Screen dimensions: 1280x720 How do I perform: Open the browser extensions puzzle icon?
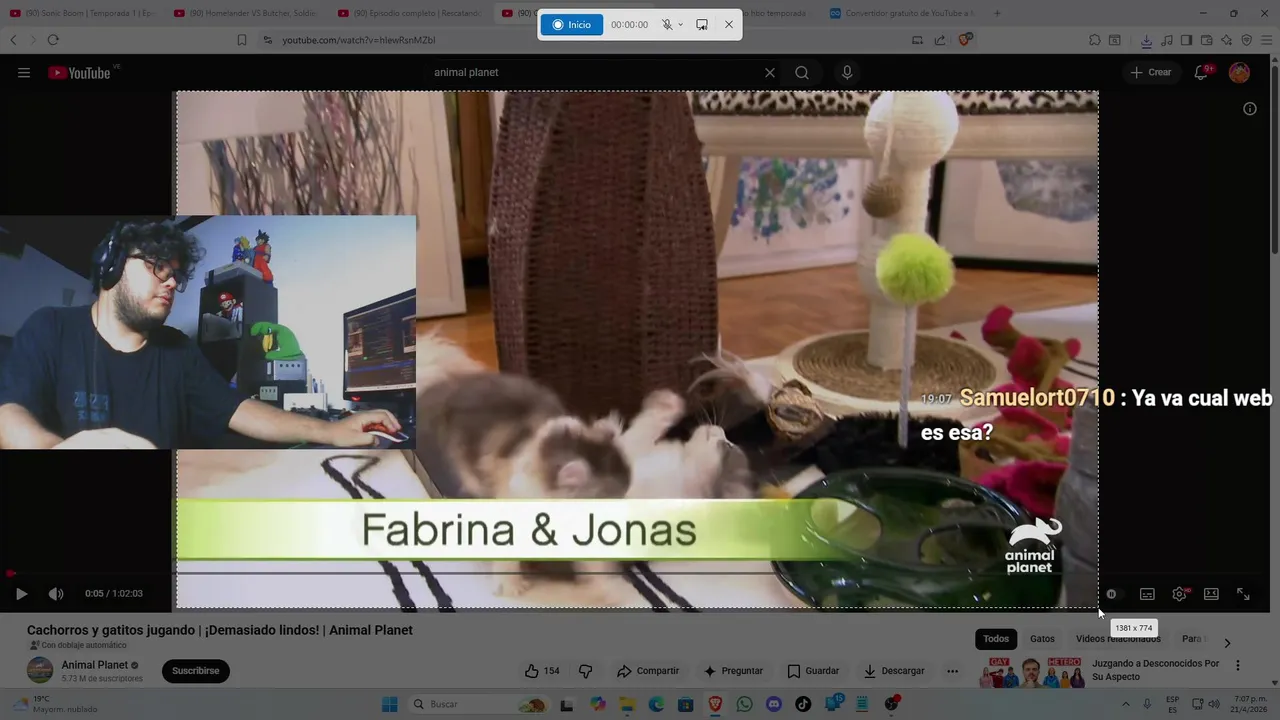click(1095, 40)
